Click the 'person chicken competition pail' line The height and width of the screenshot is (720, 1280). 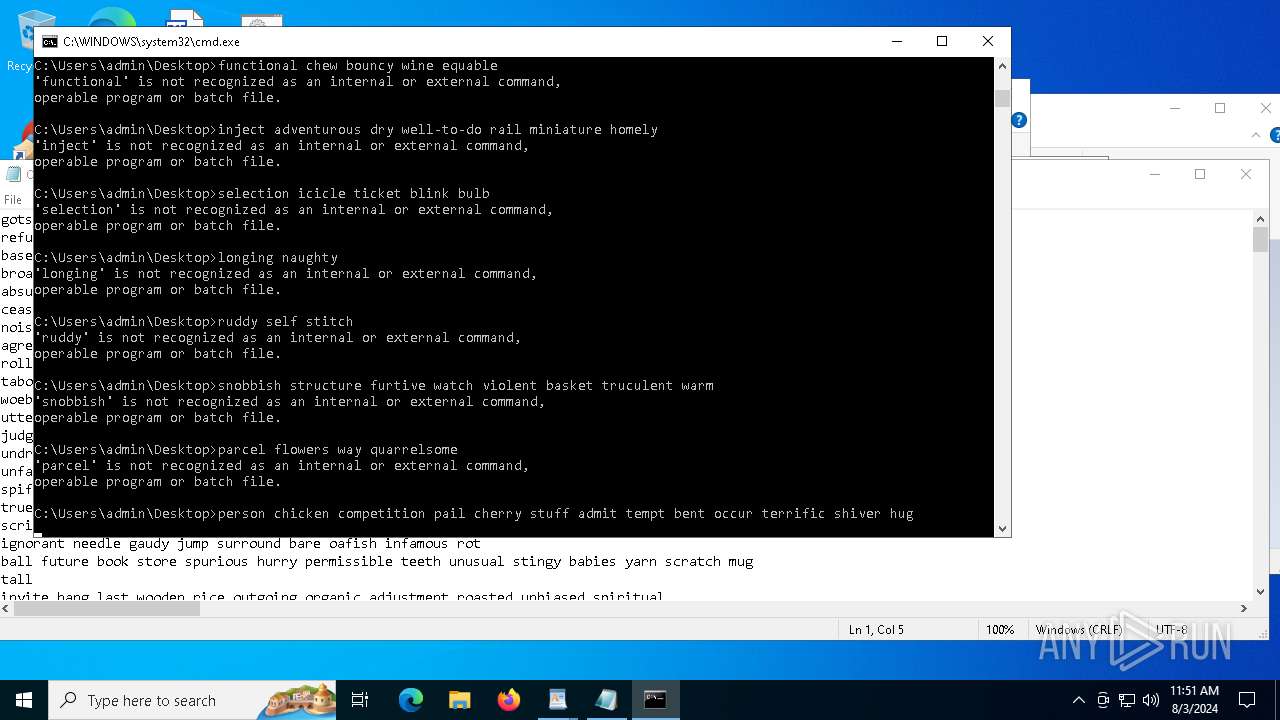[x=474, y=514]
